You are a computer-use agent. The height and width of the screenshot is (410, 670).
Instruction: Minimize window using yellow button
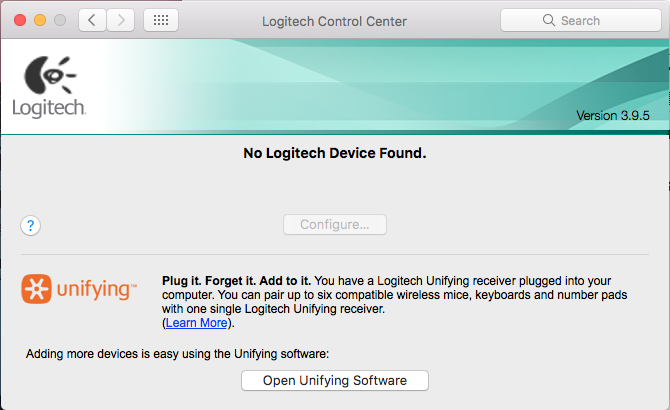tap(40, 20)
